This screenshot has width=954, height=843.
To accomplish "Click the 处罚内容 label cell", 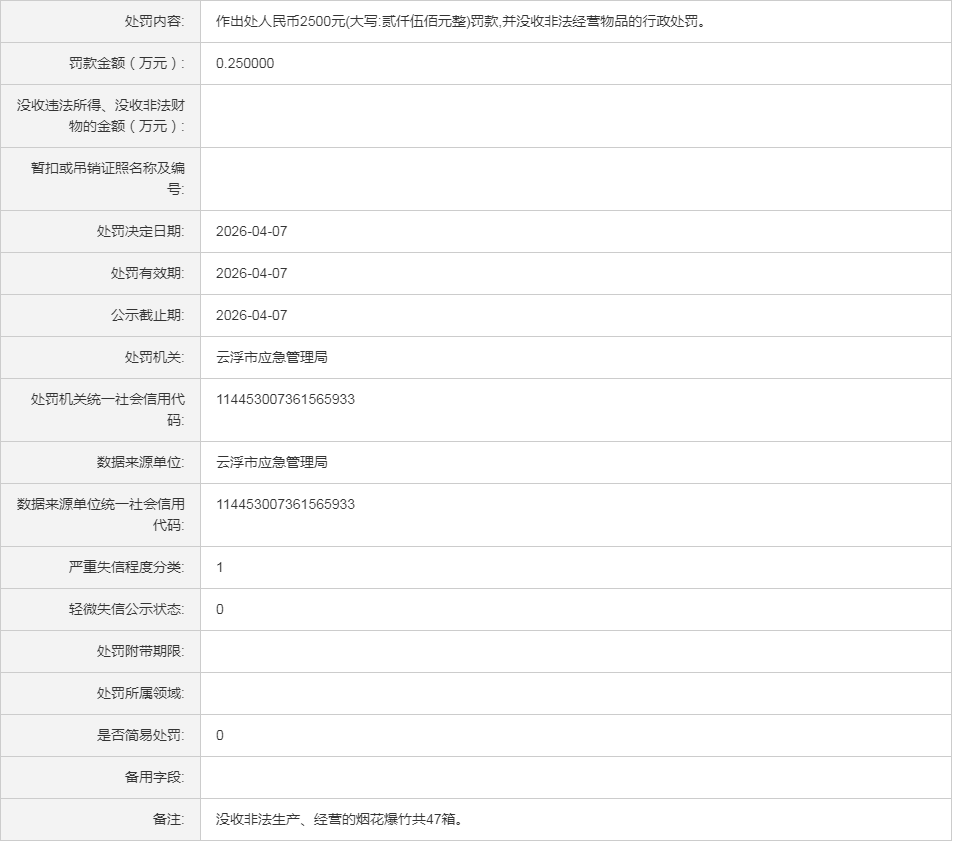I will tap(100, 21).
